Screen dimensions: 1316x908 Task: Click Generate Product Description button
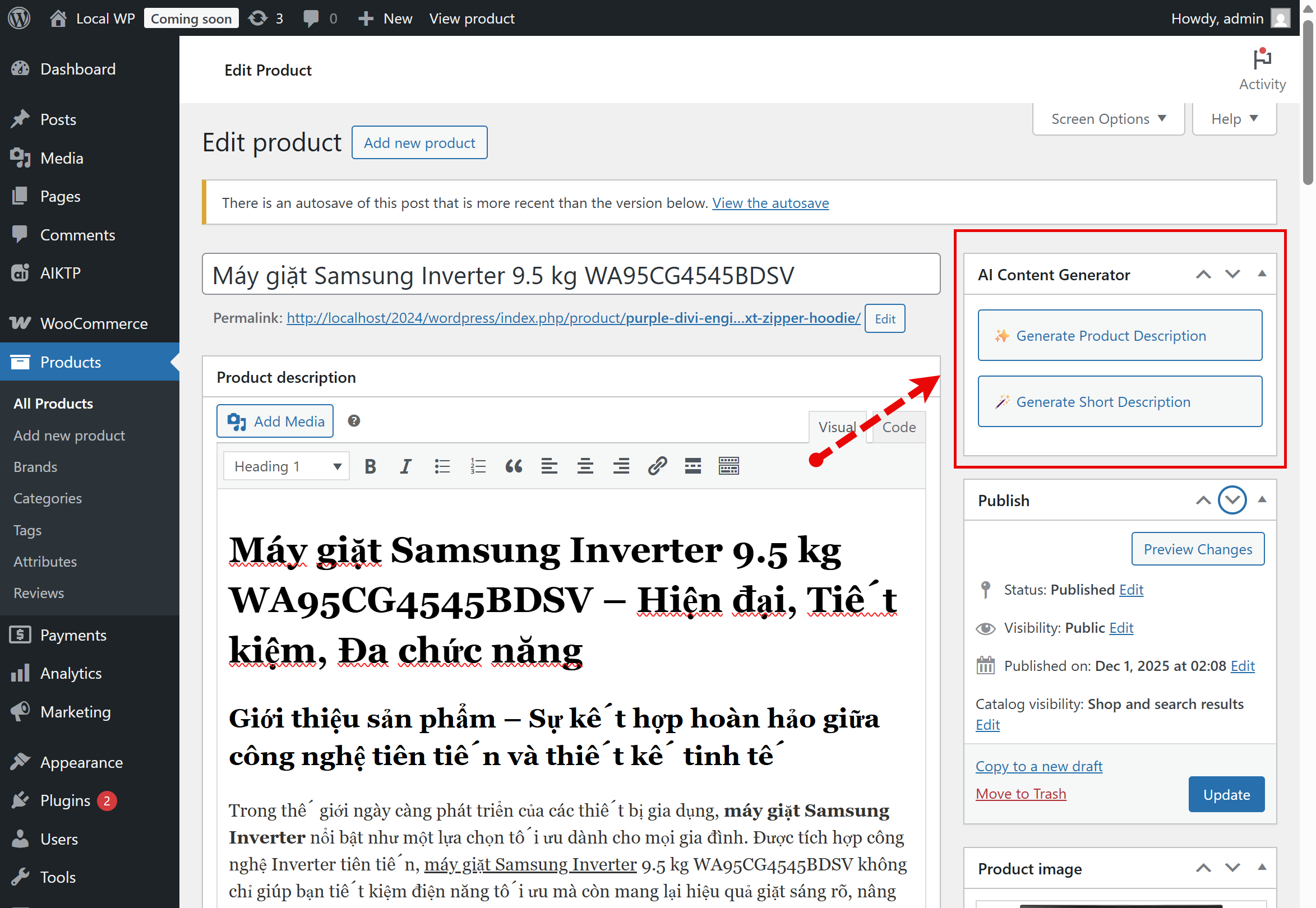click(1120, 336)
